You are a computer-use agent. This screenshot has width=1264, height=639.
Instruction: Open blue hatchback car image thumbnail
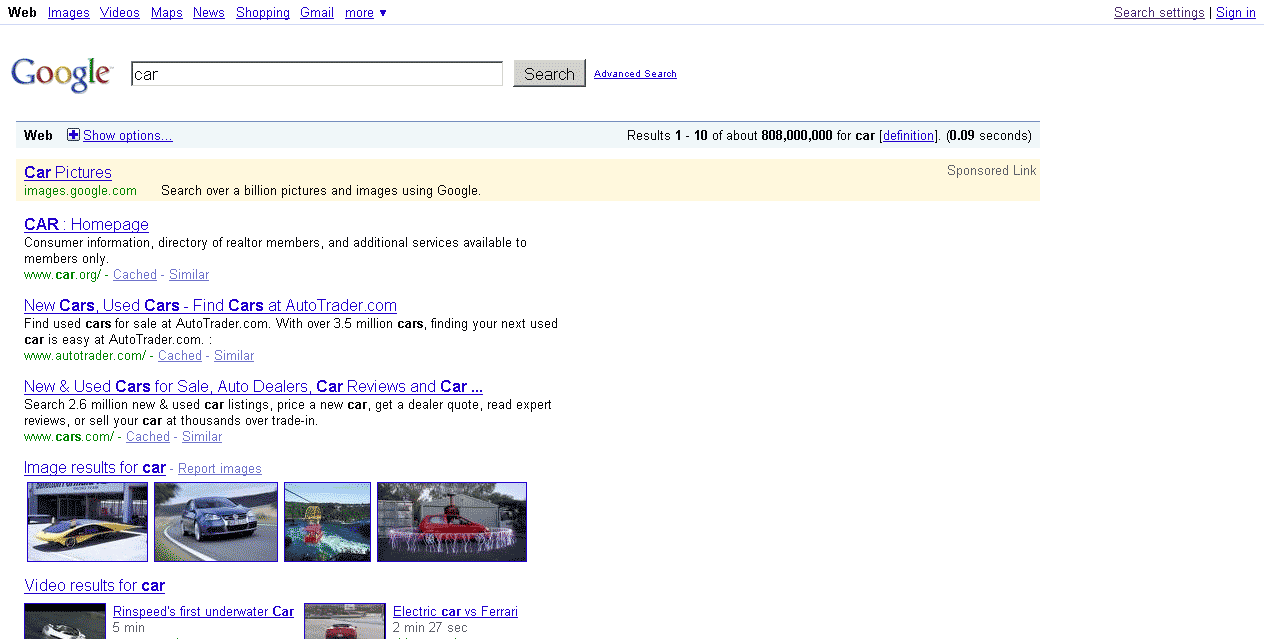(216, 522)
